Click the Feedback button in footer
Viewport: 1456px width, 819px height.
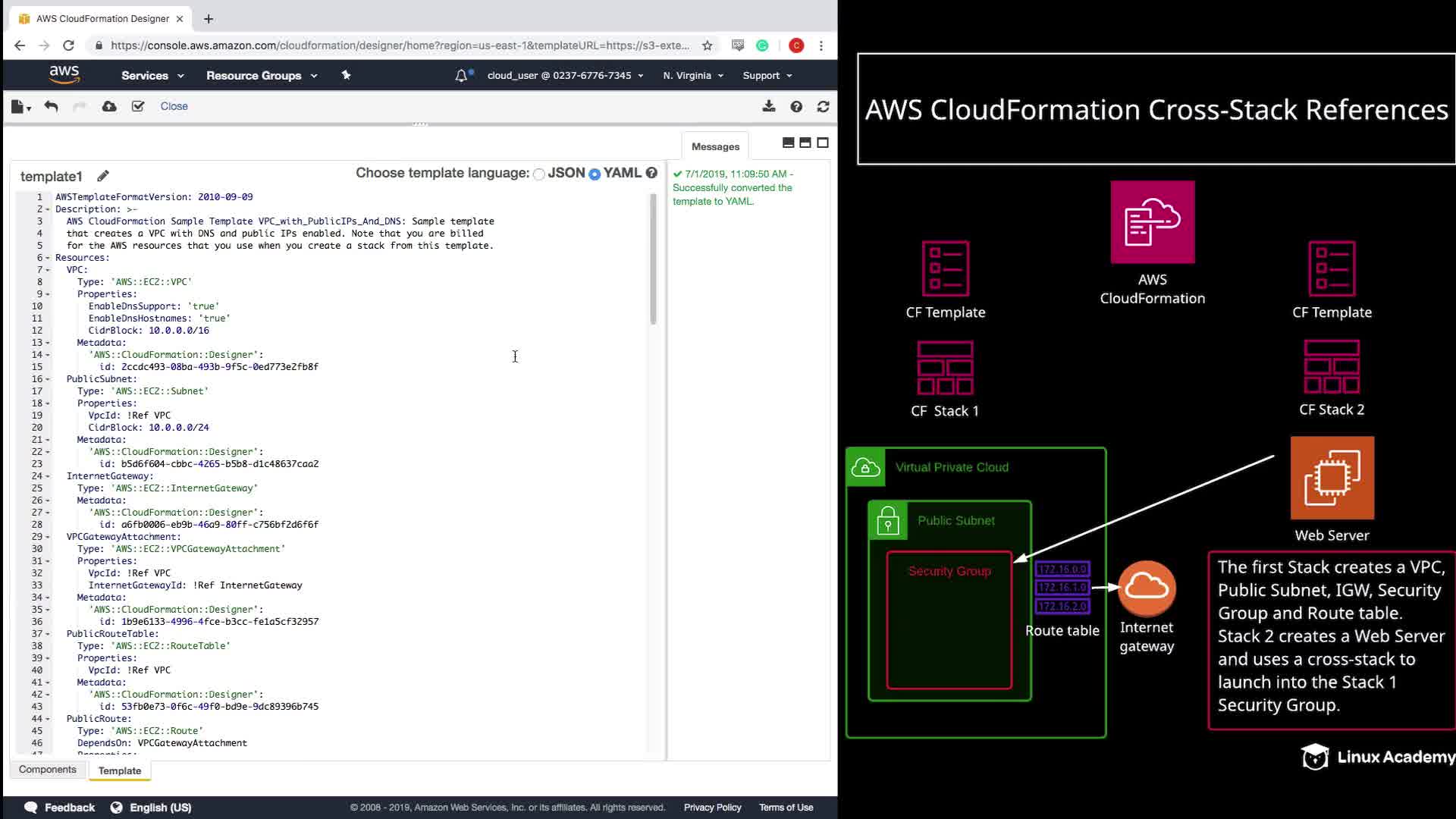click(x=61, y=808)
